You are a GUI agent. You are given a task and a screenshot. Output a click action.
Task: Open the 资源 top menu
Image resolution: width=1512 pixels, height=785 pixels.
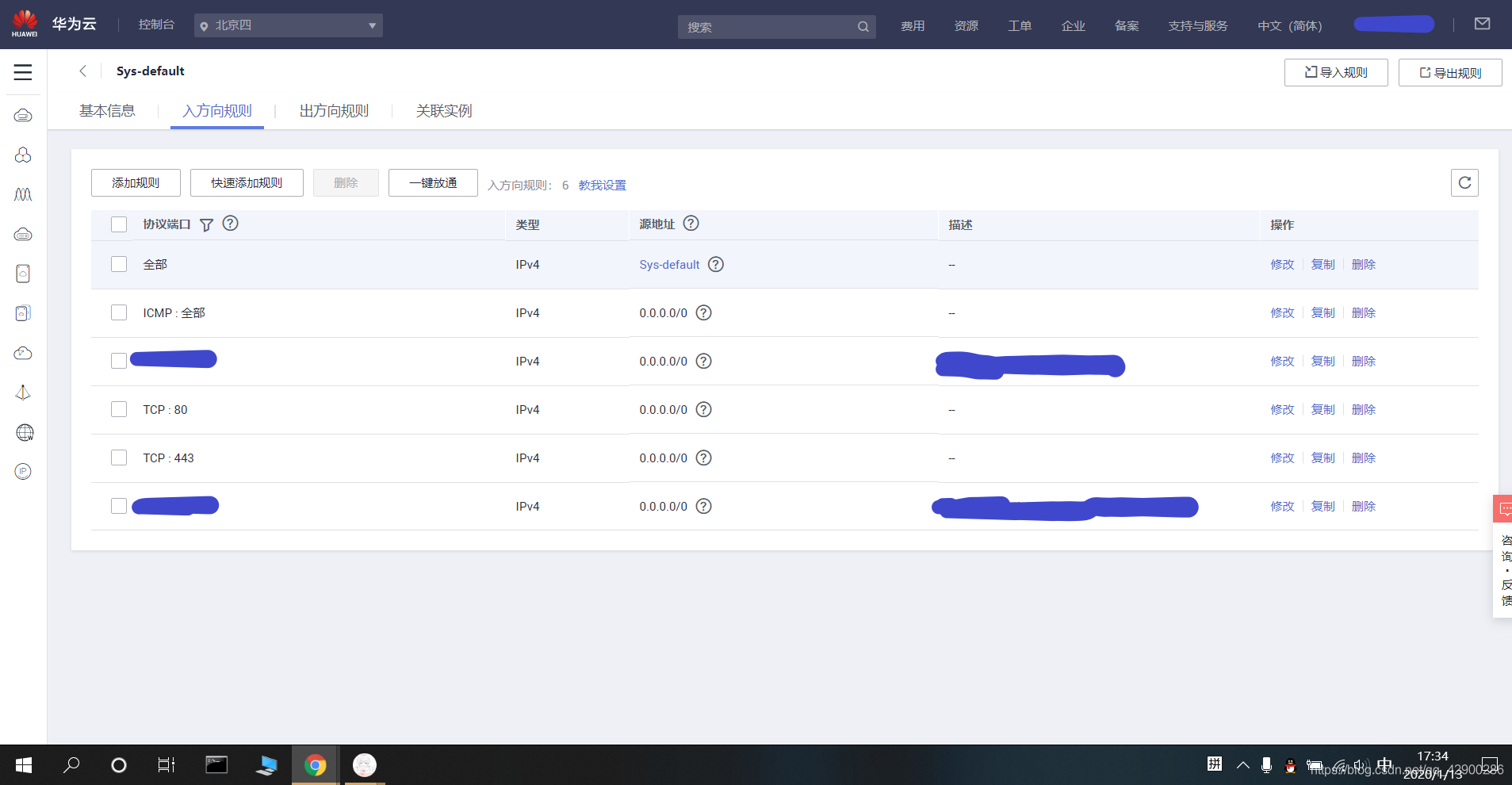[x=967, y=26]
